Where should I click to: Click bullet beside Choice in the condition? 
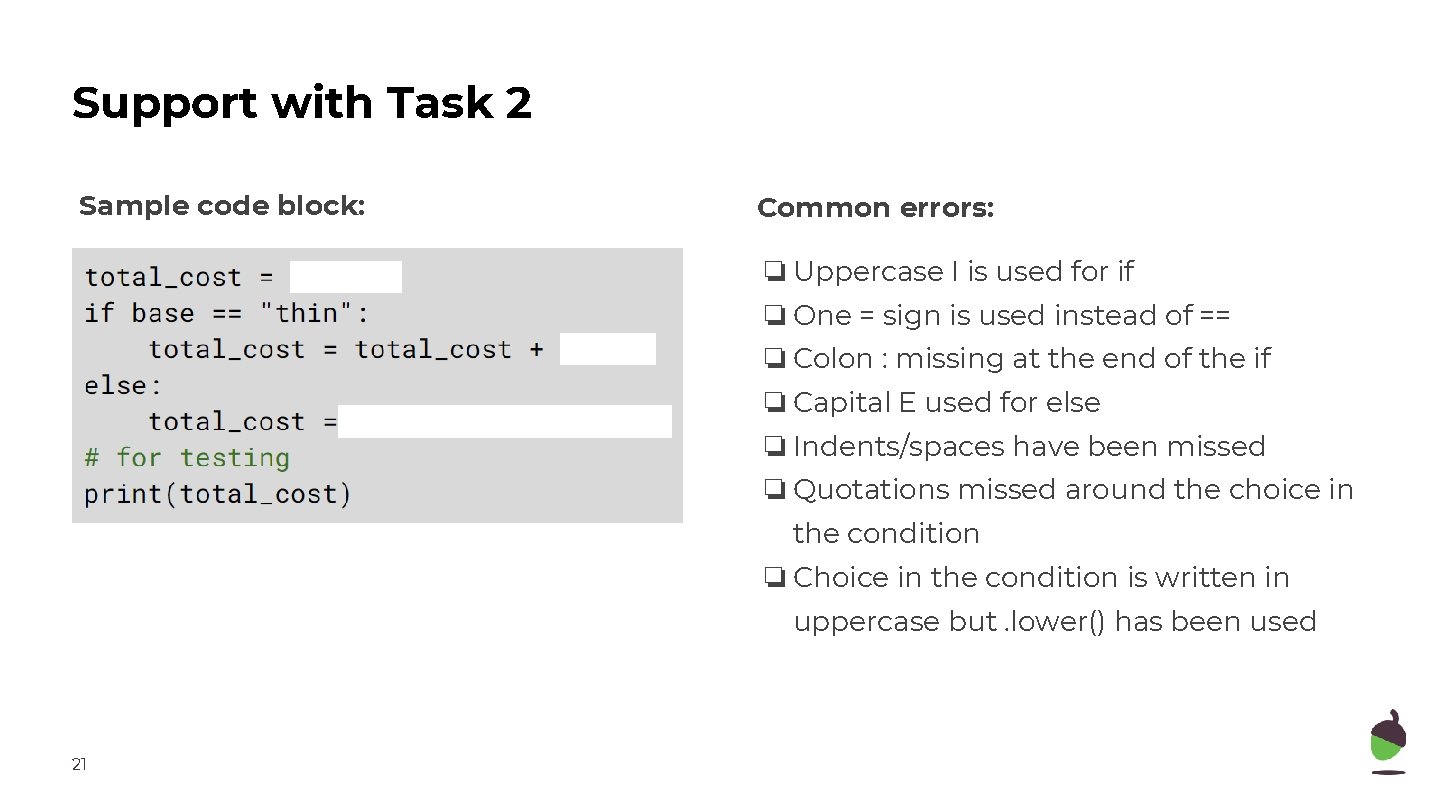774,578
